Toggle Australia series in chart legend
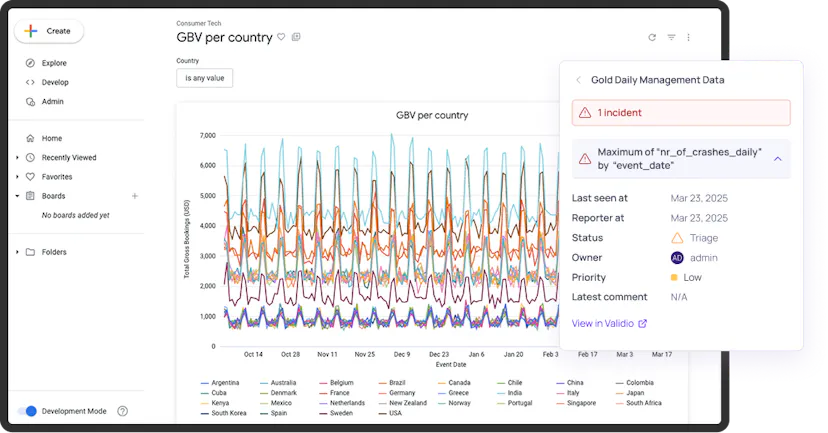 coord(278,382)
